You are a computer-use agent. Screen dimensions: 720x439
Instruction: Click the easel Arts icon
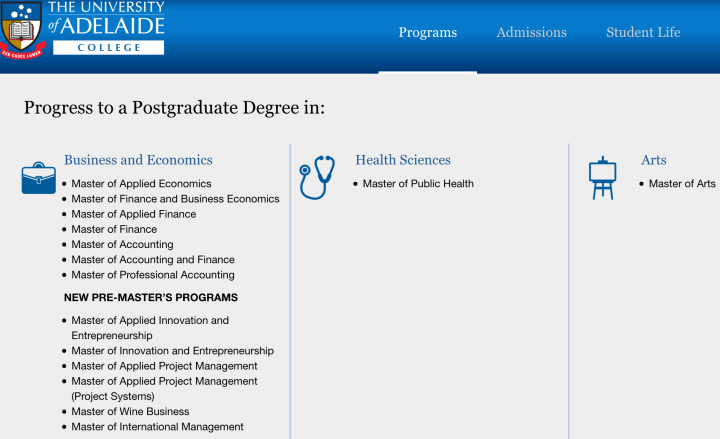pos(602,178)
